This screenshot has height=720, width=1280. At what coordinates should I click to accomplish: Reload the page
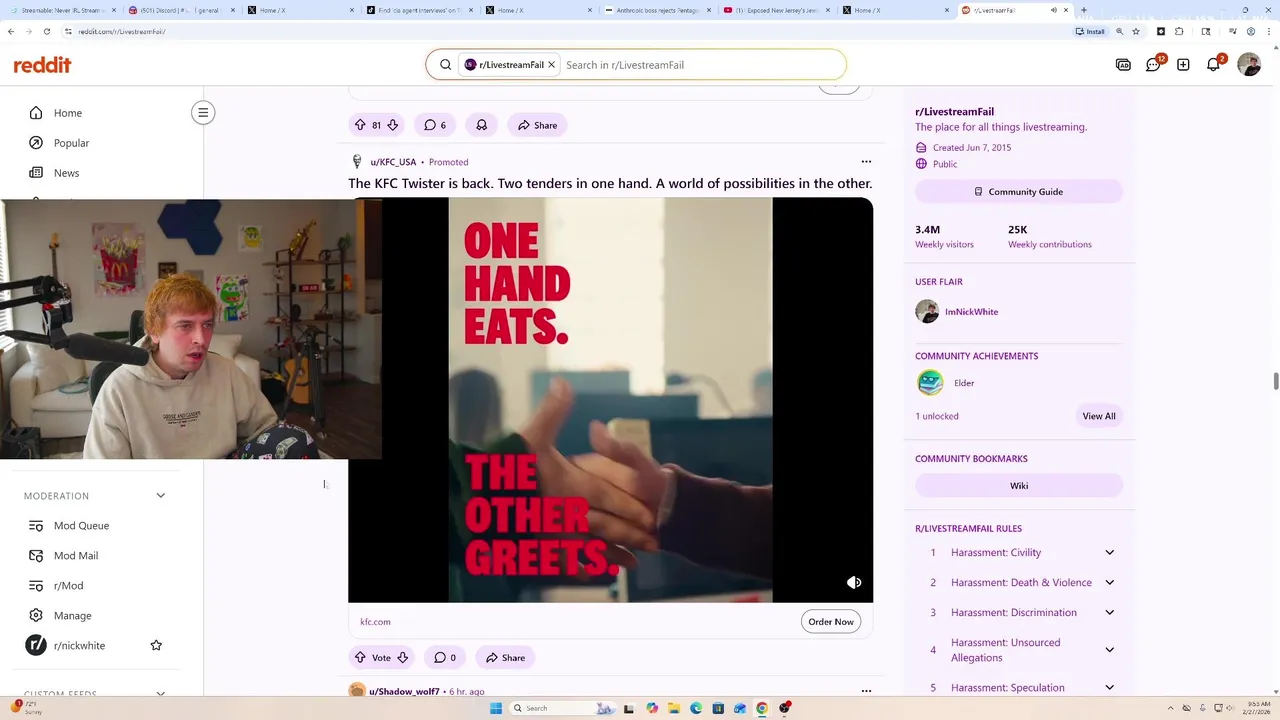pyautogui.click(x=46, y=31)
